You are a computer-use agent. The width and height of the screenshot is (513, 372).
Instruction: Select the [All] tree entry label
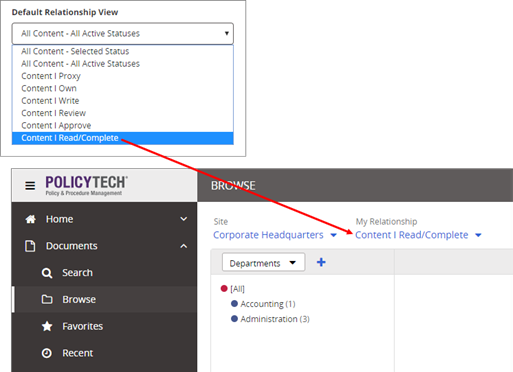tap(237, 289)
